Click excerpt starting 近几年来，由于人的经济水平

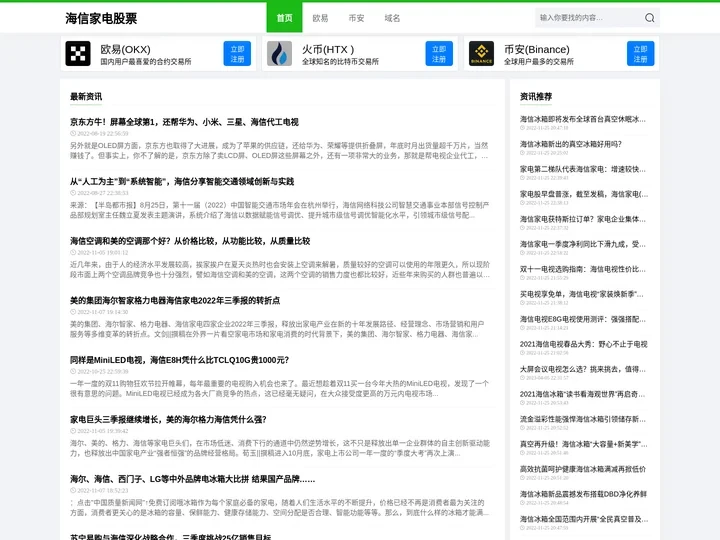[x=280, y=270]
